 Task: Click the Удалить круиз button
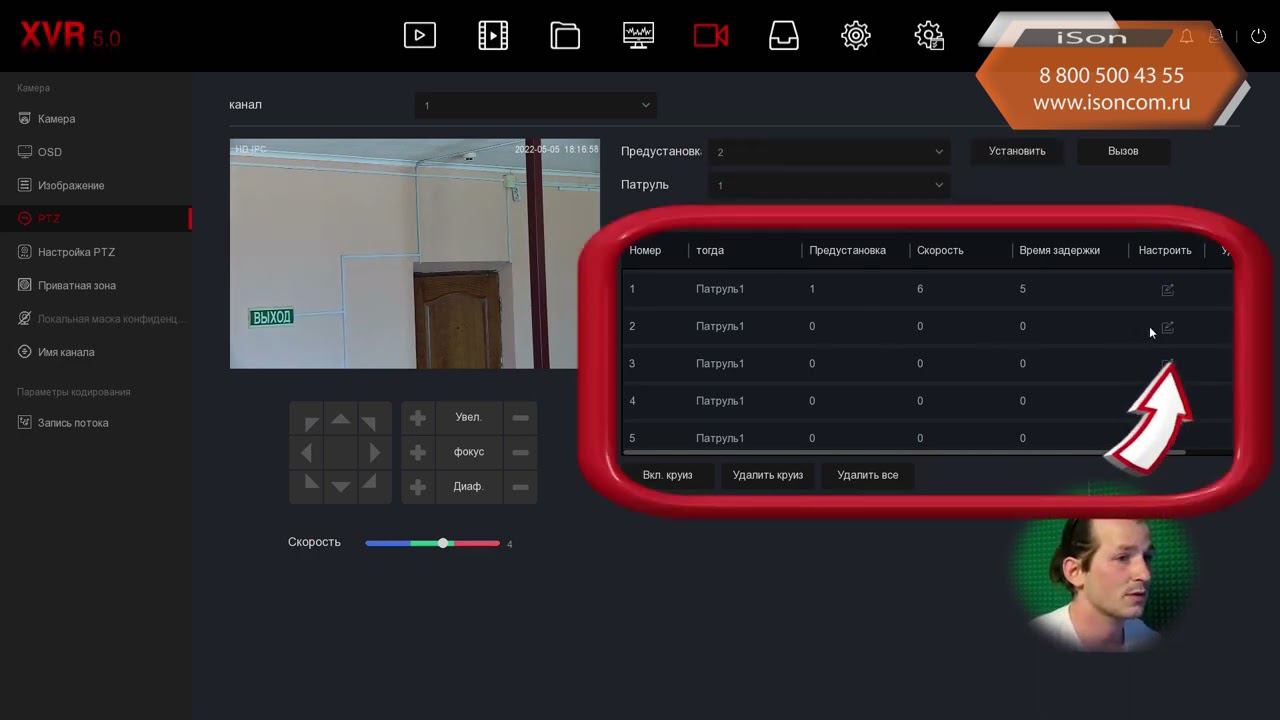pos(768,475)
